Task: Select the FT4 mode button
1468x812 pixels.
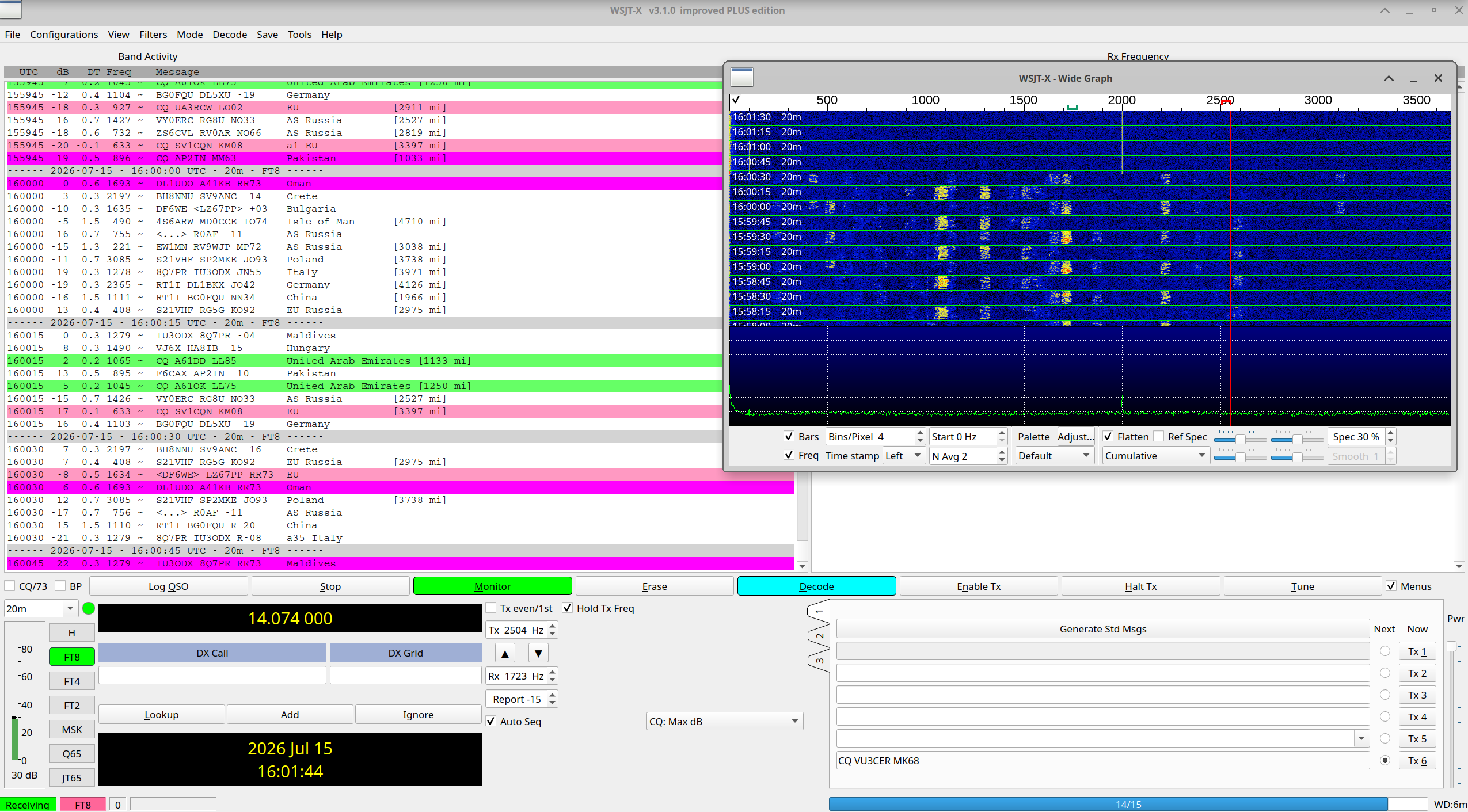Action: point(72,681)
